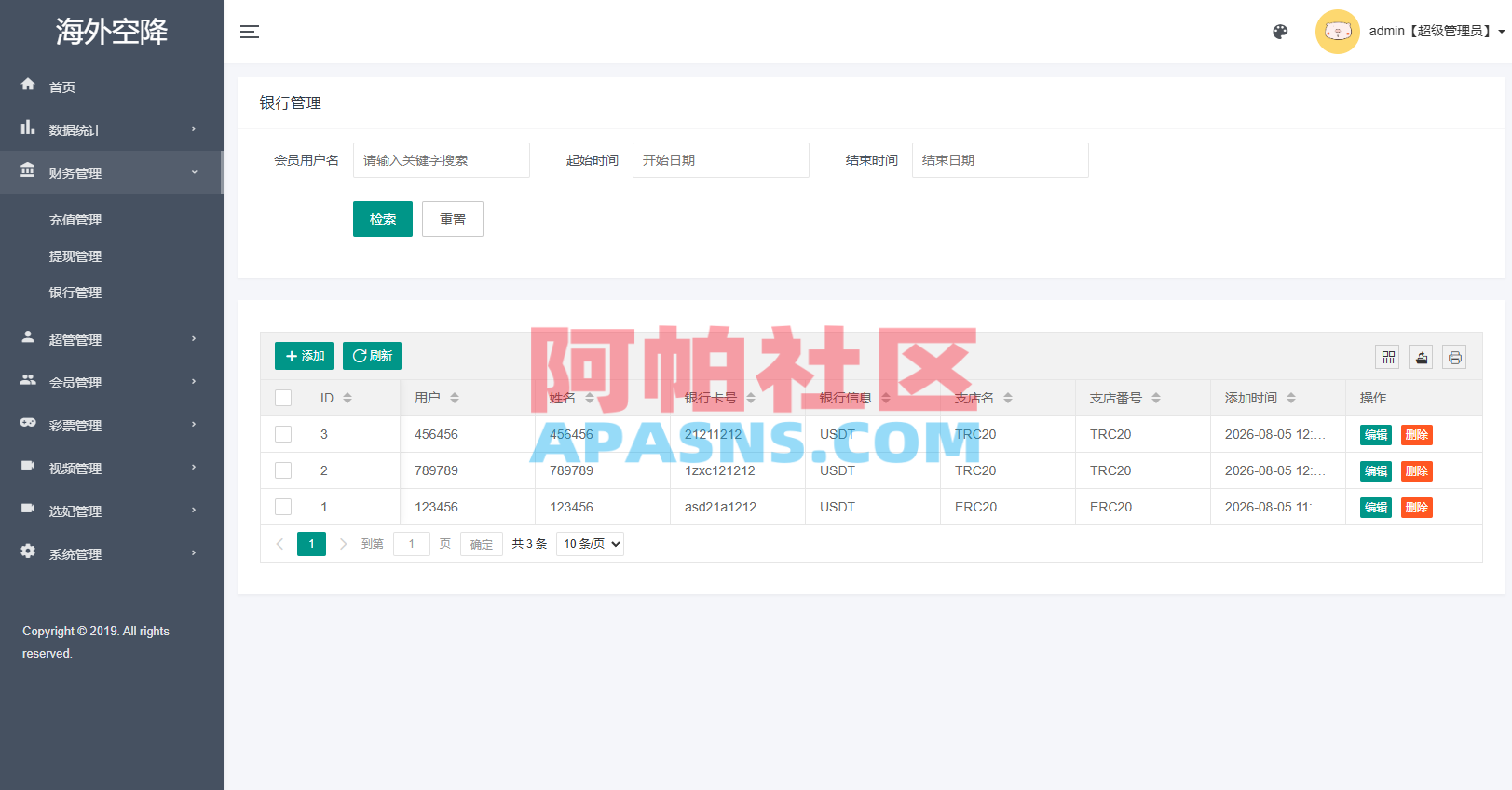Go to next page arrow
This screenshot has height=790, width=1512.
point(343,544)
